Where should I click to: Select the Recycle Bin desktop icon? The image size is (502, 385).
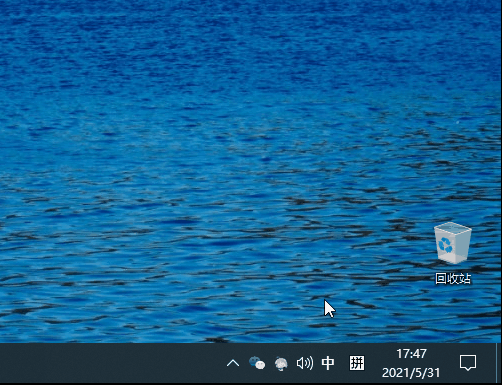(453, 243)
